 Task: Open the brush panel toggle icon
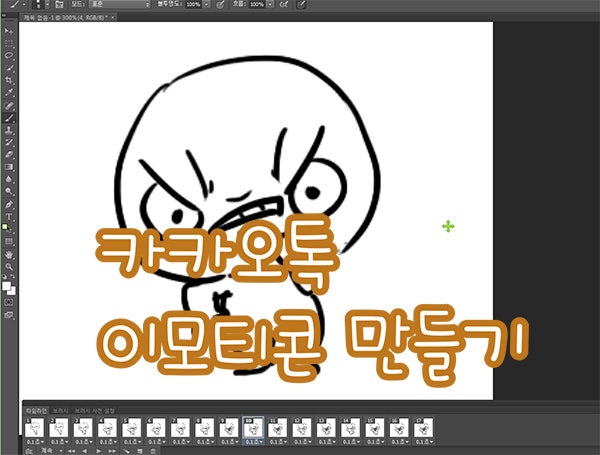[59, 5]
